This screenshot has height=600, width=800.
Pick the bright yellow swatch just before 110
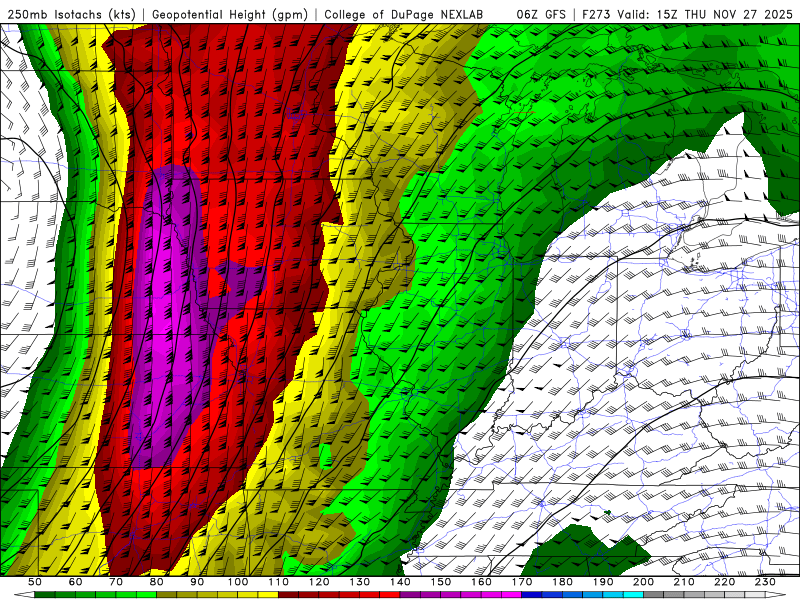(268, 595)
